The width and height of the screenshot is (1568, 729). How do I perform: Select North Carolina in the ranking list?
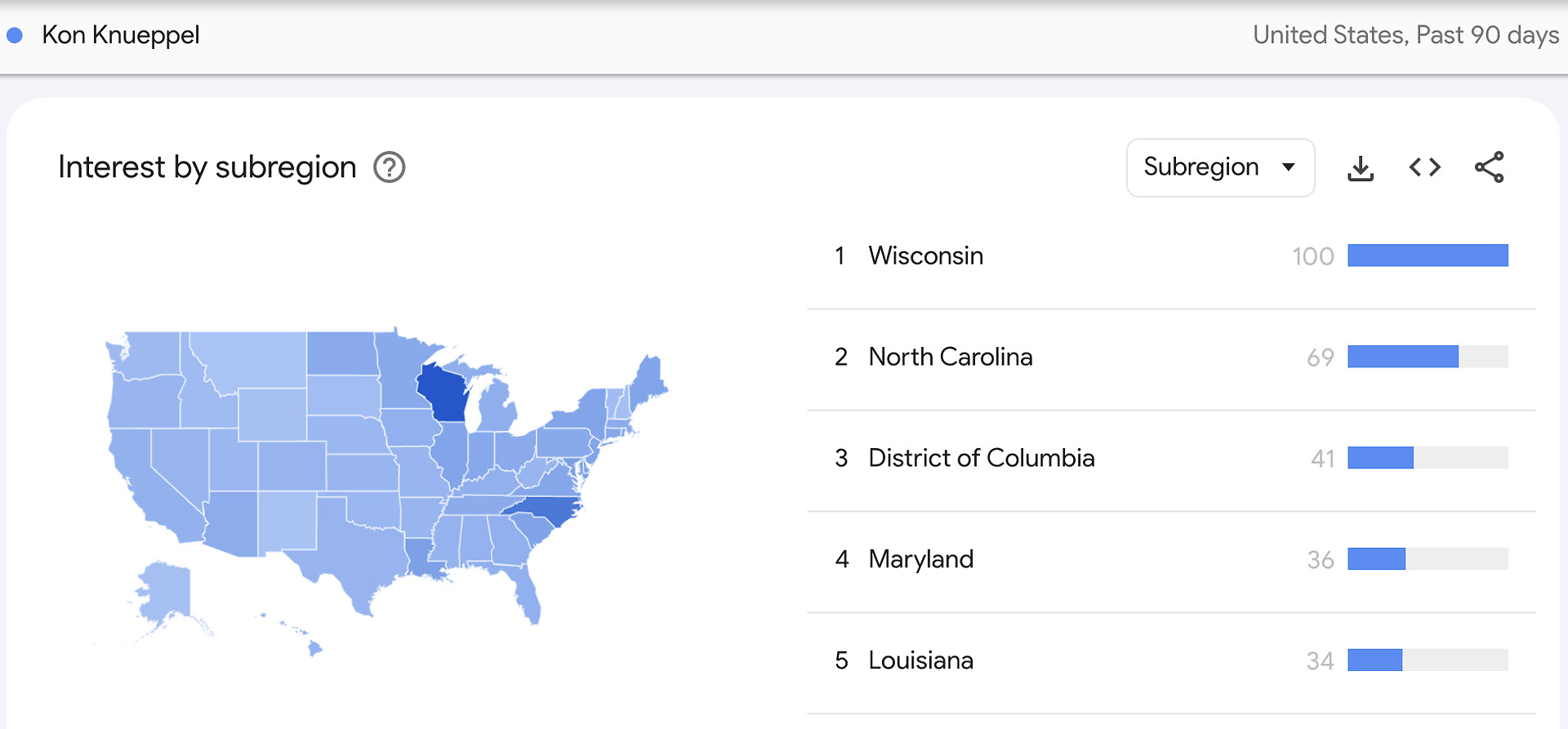pyautogui.click(x=950, y=358)
